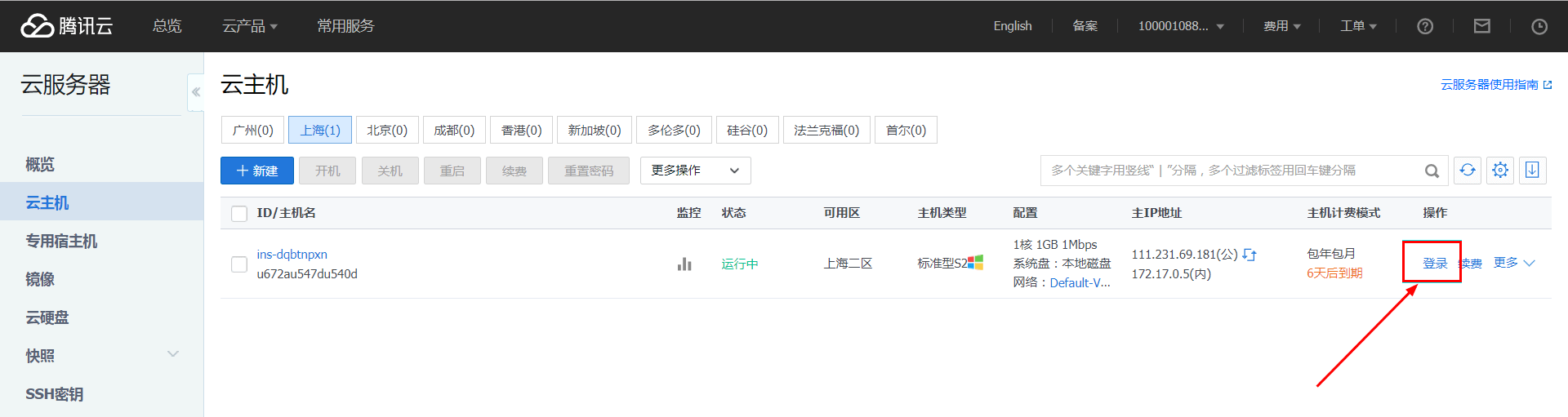Click the Tencent Cloud logo
Image resolution: width=1568 pixels, height=417 pixels.
(x=67, y=26)
